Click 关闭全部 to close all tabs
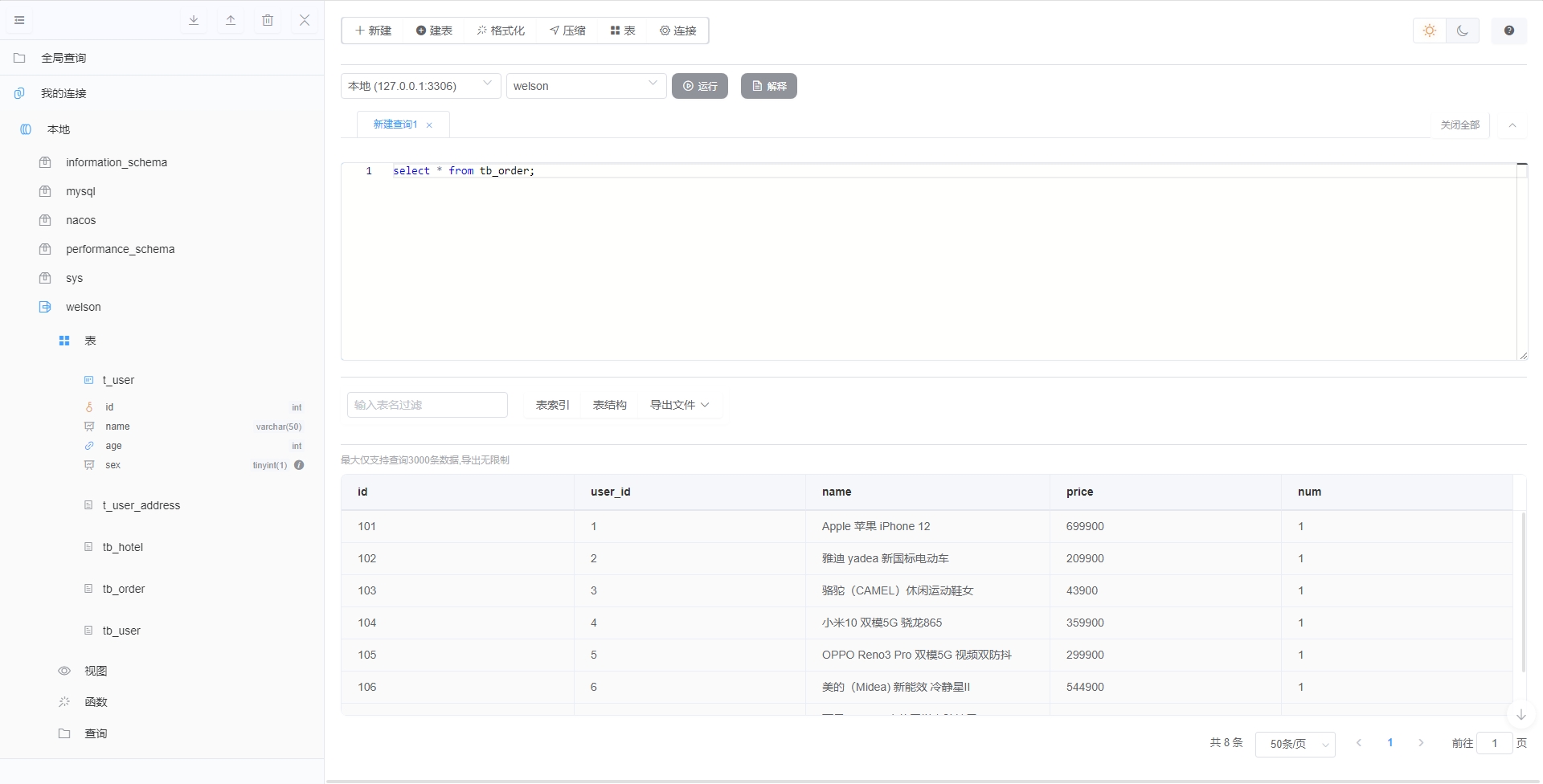Viewport: 1543px width, 784px height. pyautogui.click(x=1460, y=125)
